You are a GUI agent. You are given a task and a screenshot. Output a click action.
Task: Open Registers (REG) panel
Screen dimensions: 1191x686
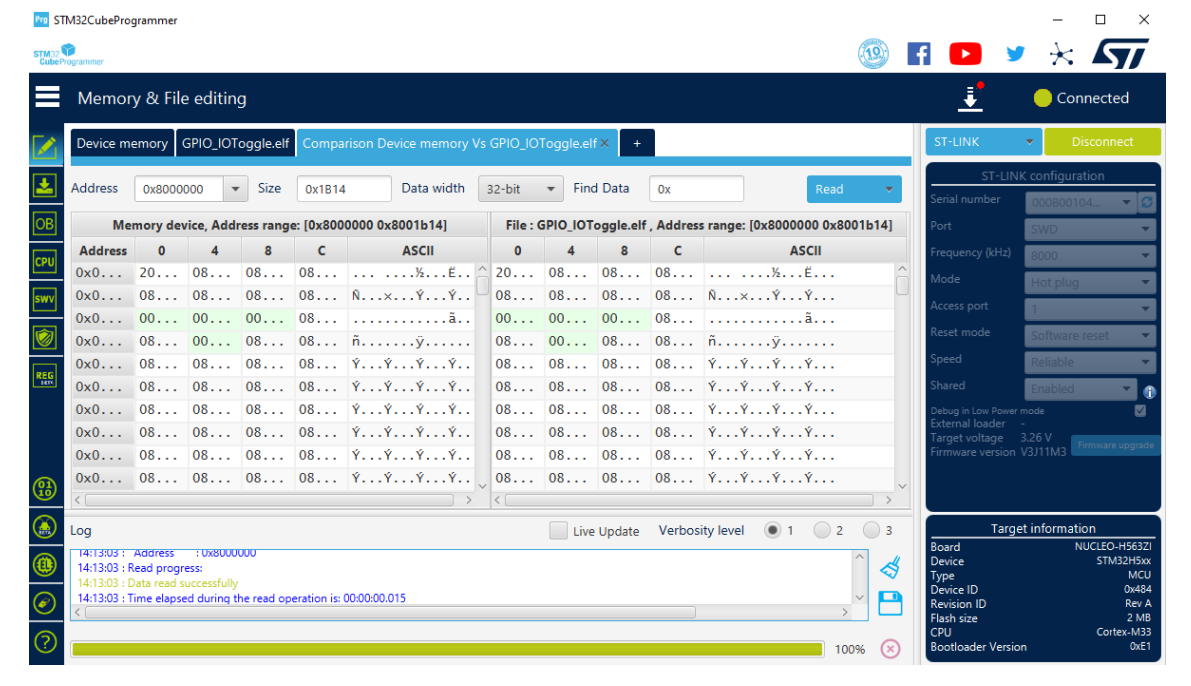45,375
